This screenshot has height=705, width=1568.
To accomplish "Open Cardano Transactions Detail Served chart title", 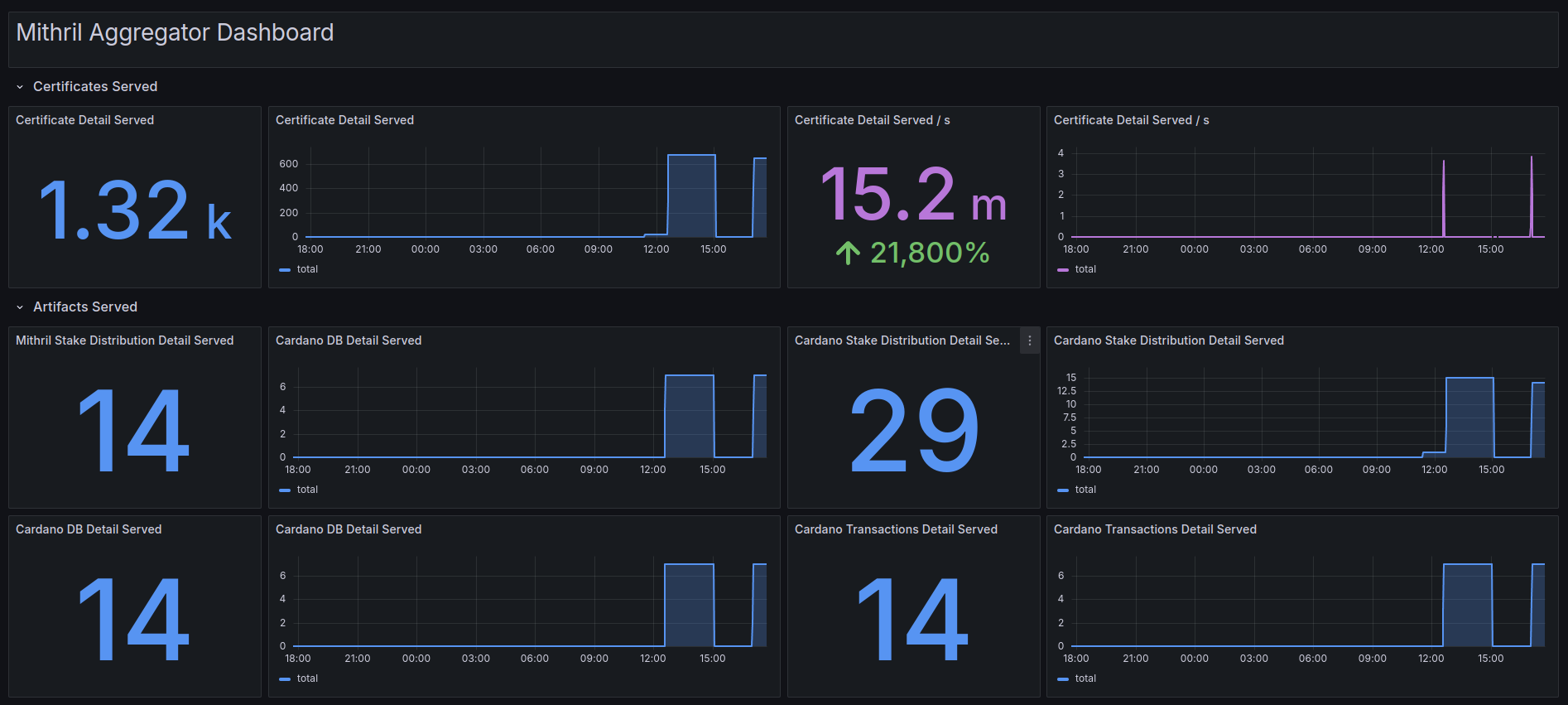I will tap(1155, 529).
